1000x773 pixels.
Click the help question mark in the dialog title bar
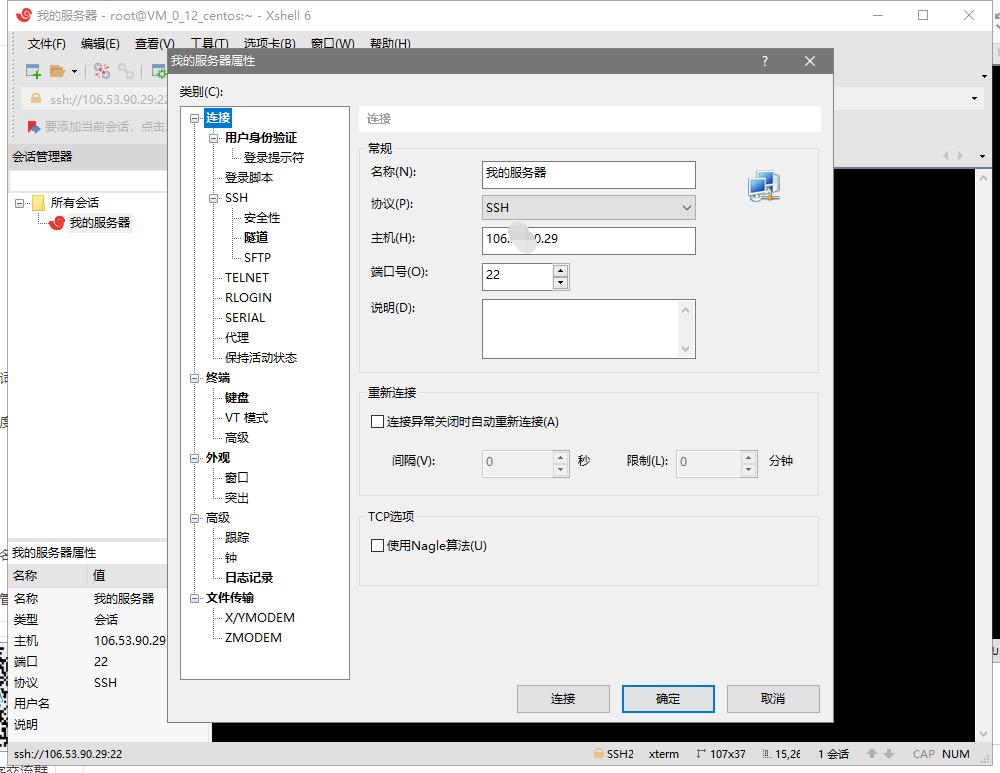tap(765, 61)
